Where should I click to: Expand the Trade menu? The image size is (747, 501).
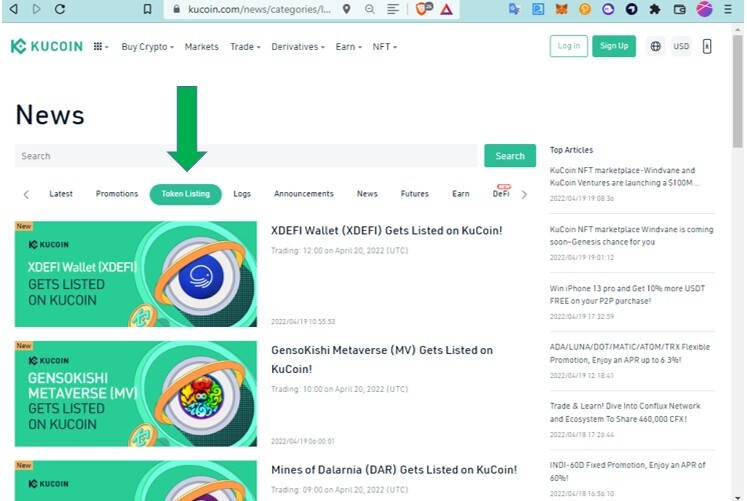coord(245,47)
